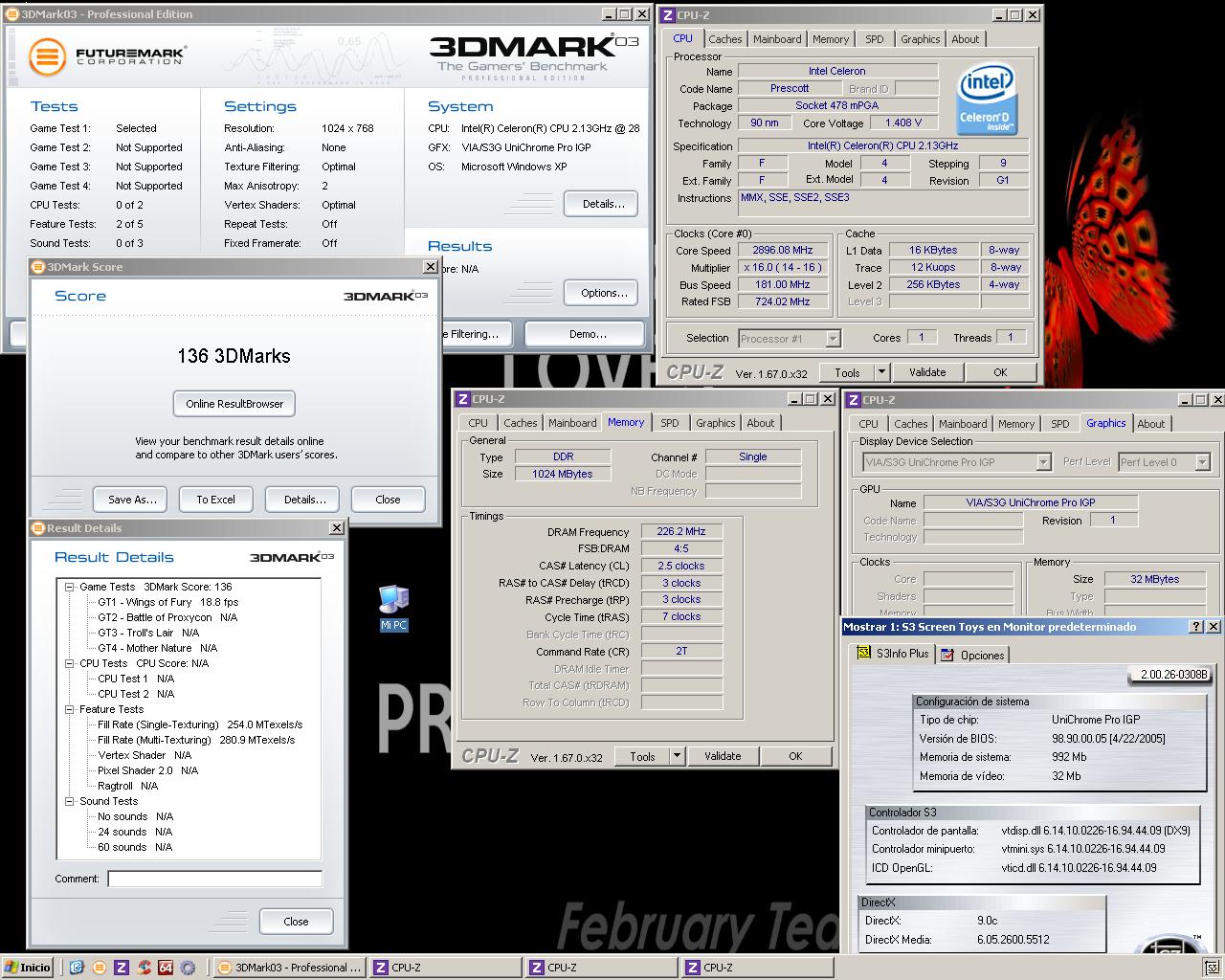Click CPU-Z title bar icon of CPU window
1225x980 pixels.
668,15
